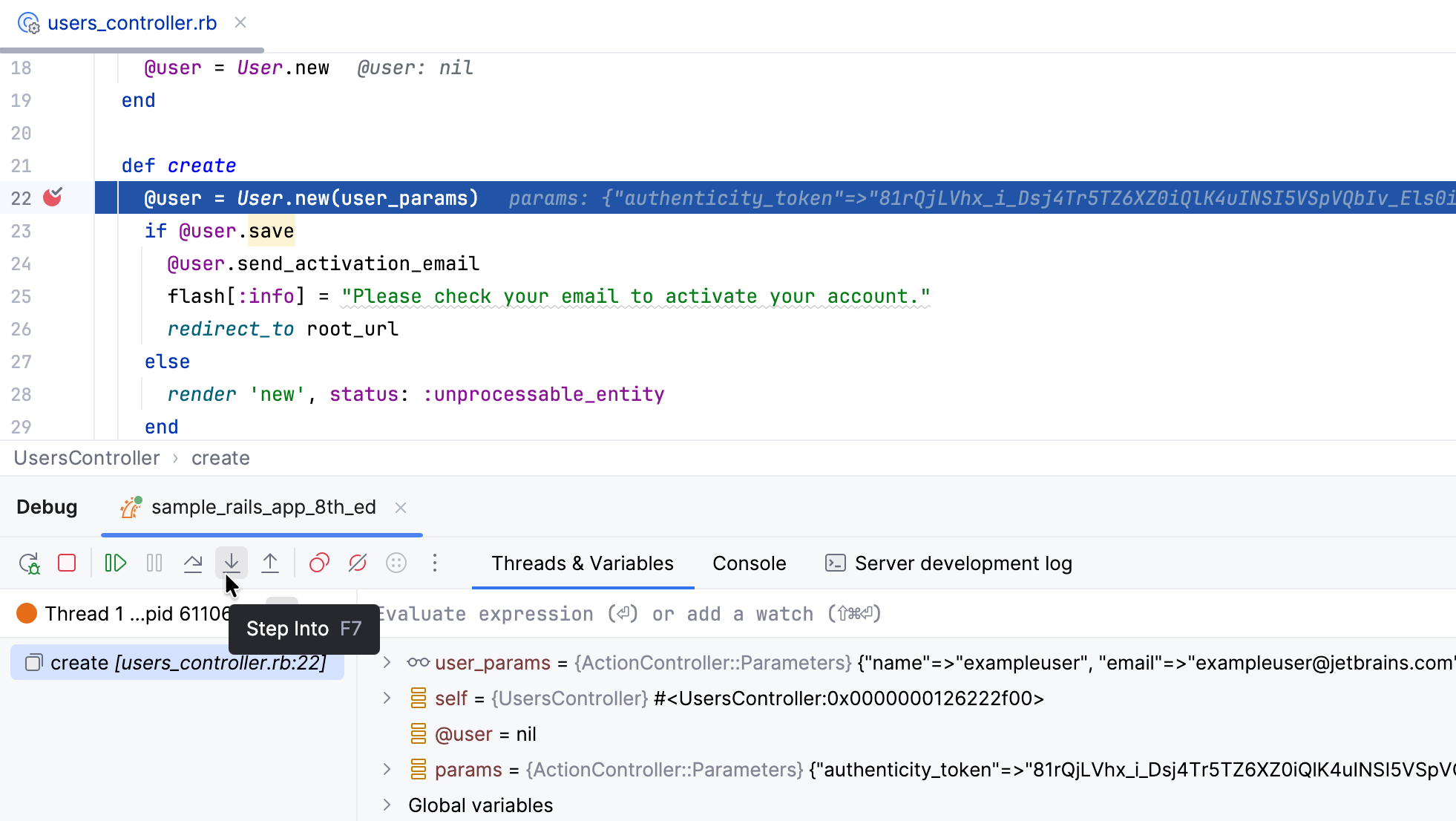Expand the Global variables node
Image resolution: width=1456 pixels, height=821 pixels.
tap(387, 805)
